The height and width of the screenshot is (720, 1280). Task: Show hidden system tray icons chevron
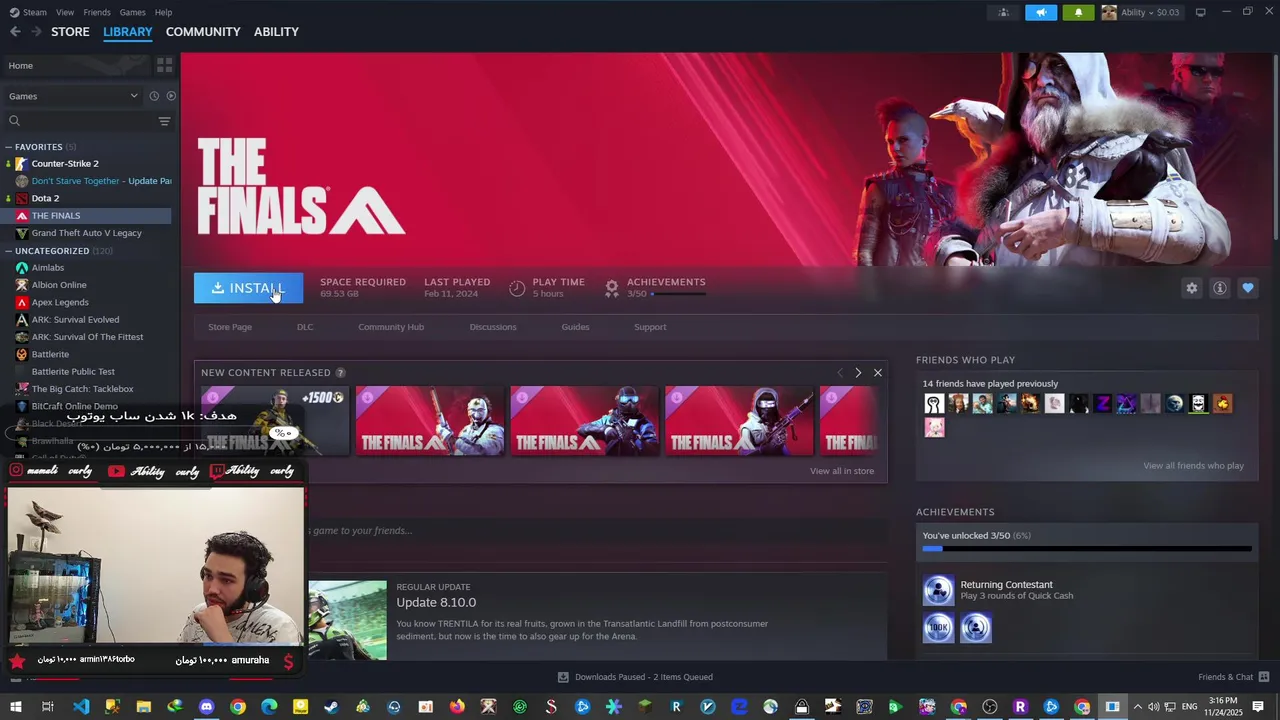1137,707
